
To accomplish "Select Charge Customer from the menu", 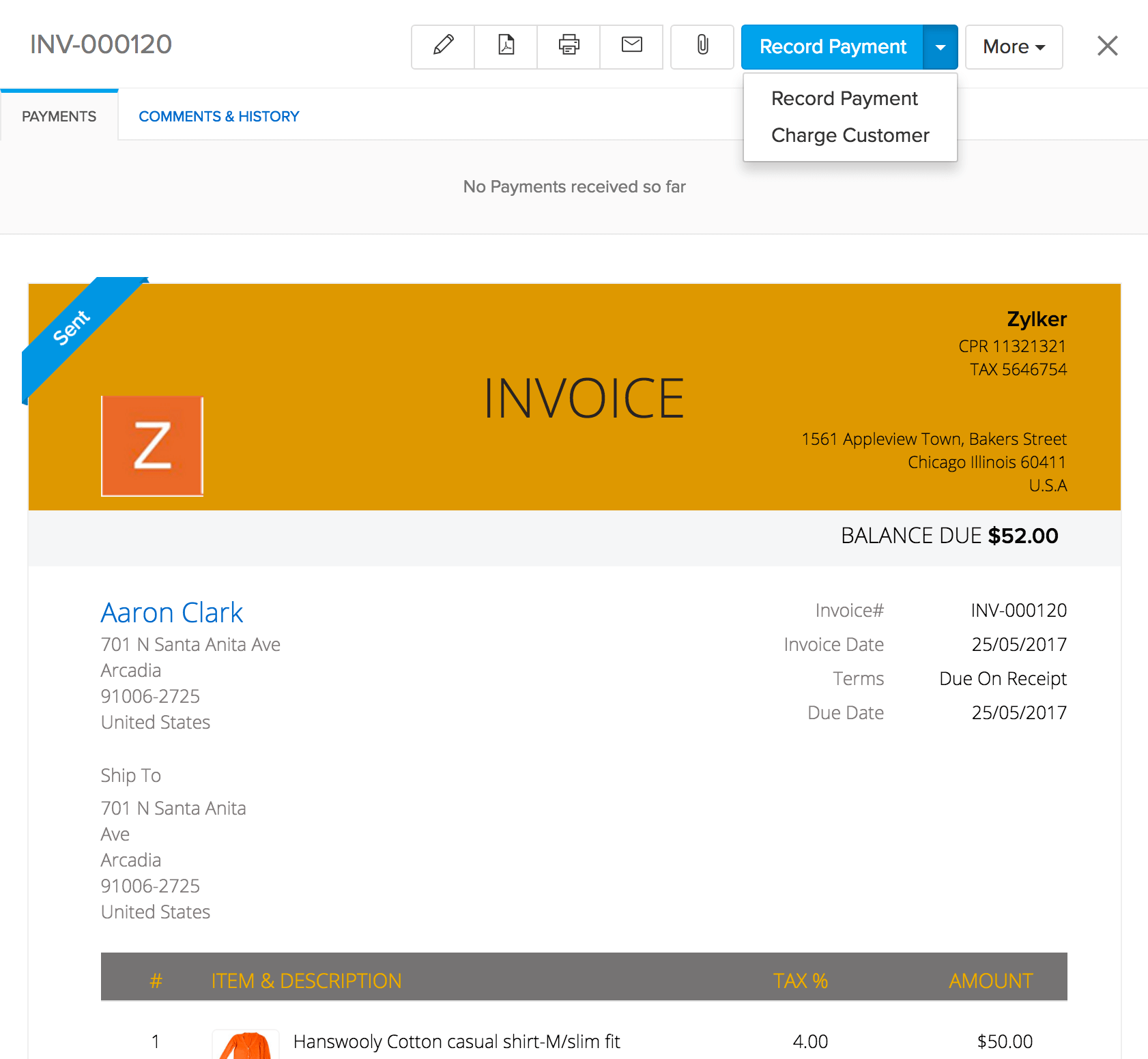I will (850, 135).
